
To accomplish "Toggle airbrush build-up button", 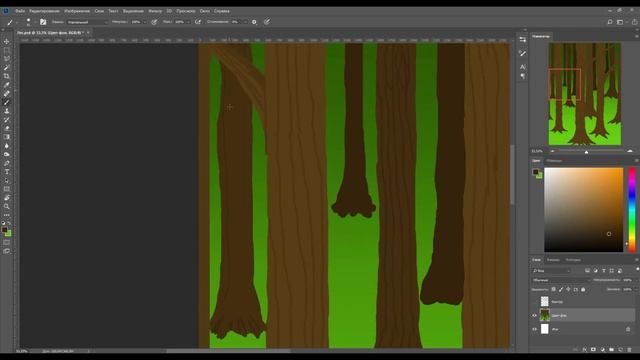I will coord(198,22).
